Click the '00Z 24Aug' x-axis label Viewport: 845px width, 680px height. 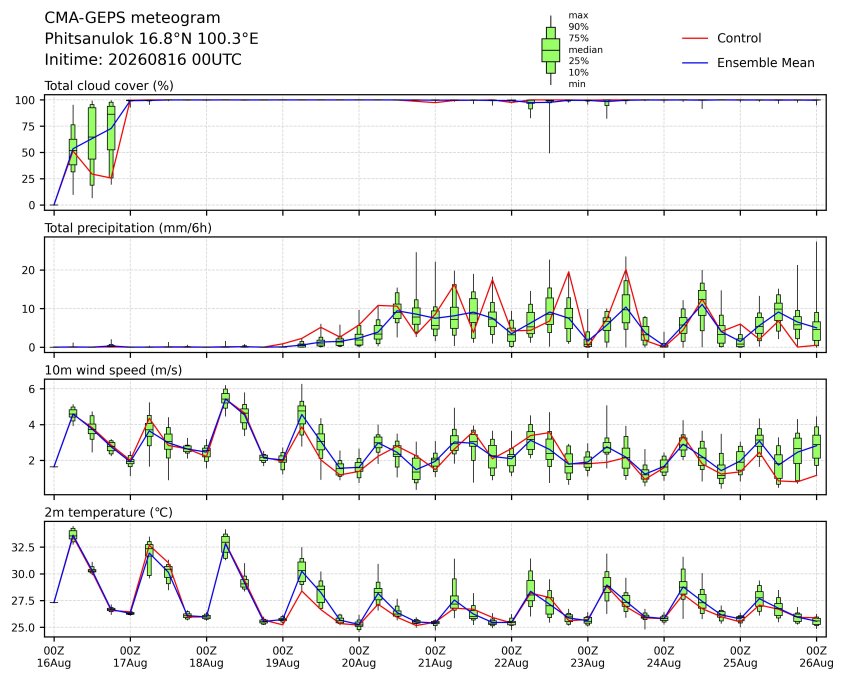(664, 657)
